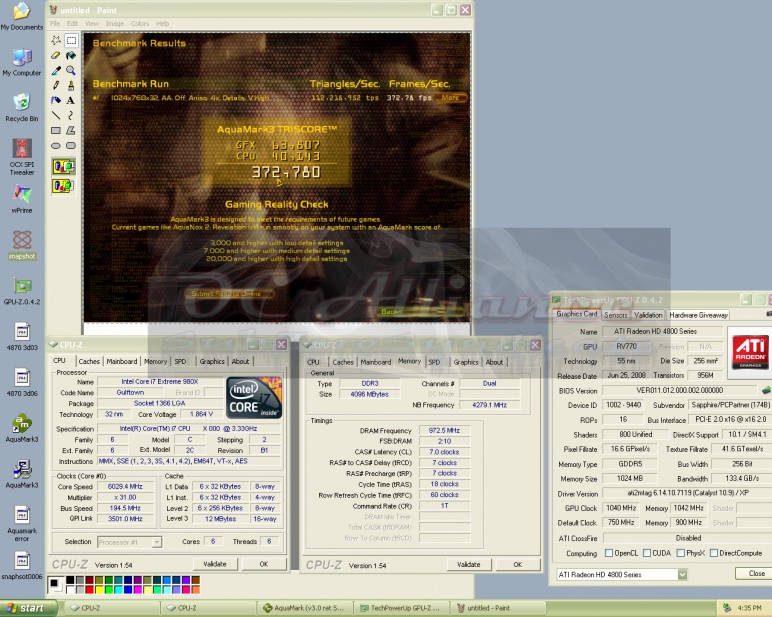This screenshot has height=617, width=772.
Task: Click the Validate button in CPU-Z CPU window
Action: point(215,564)
